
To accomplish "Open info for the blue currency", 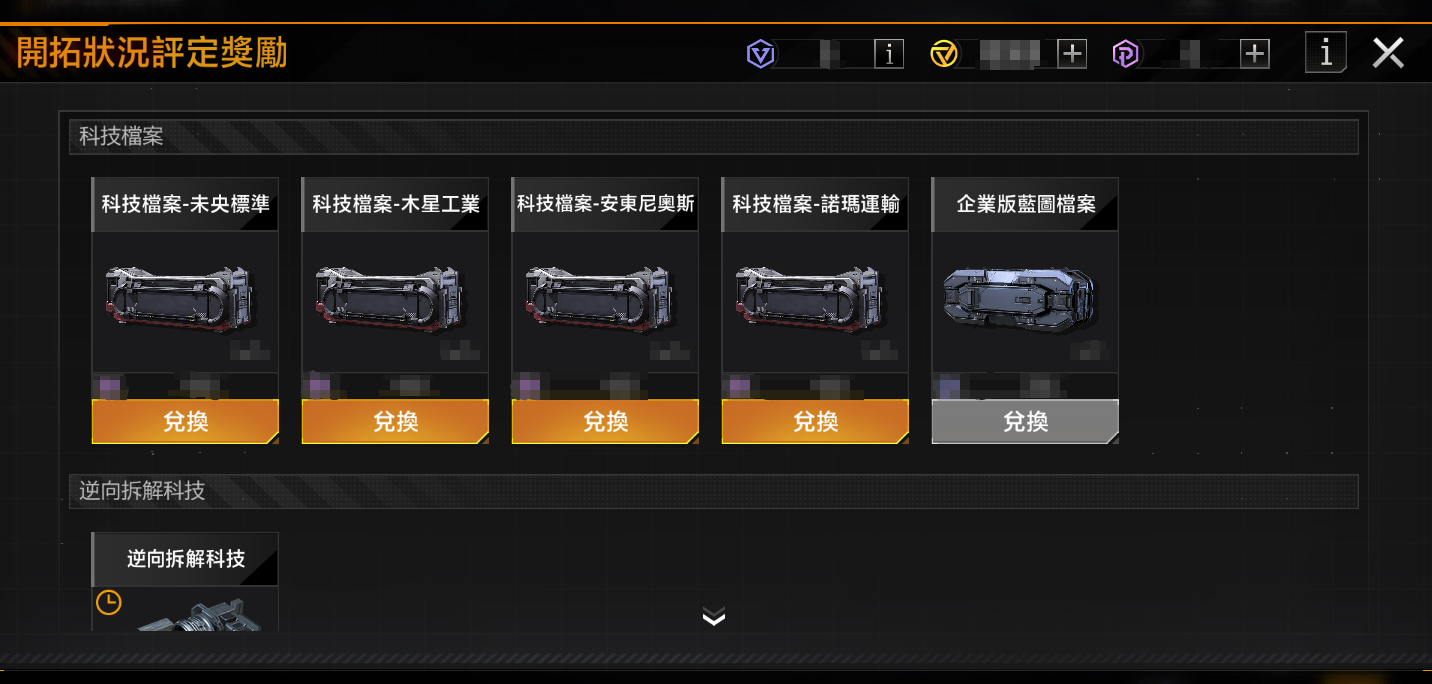I will click(x=889, y=54).
